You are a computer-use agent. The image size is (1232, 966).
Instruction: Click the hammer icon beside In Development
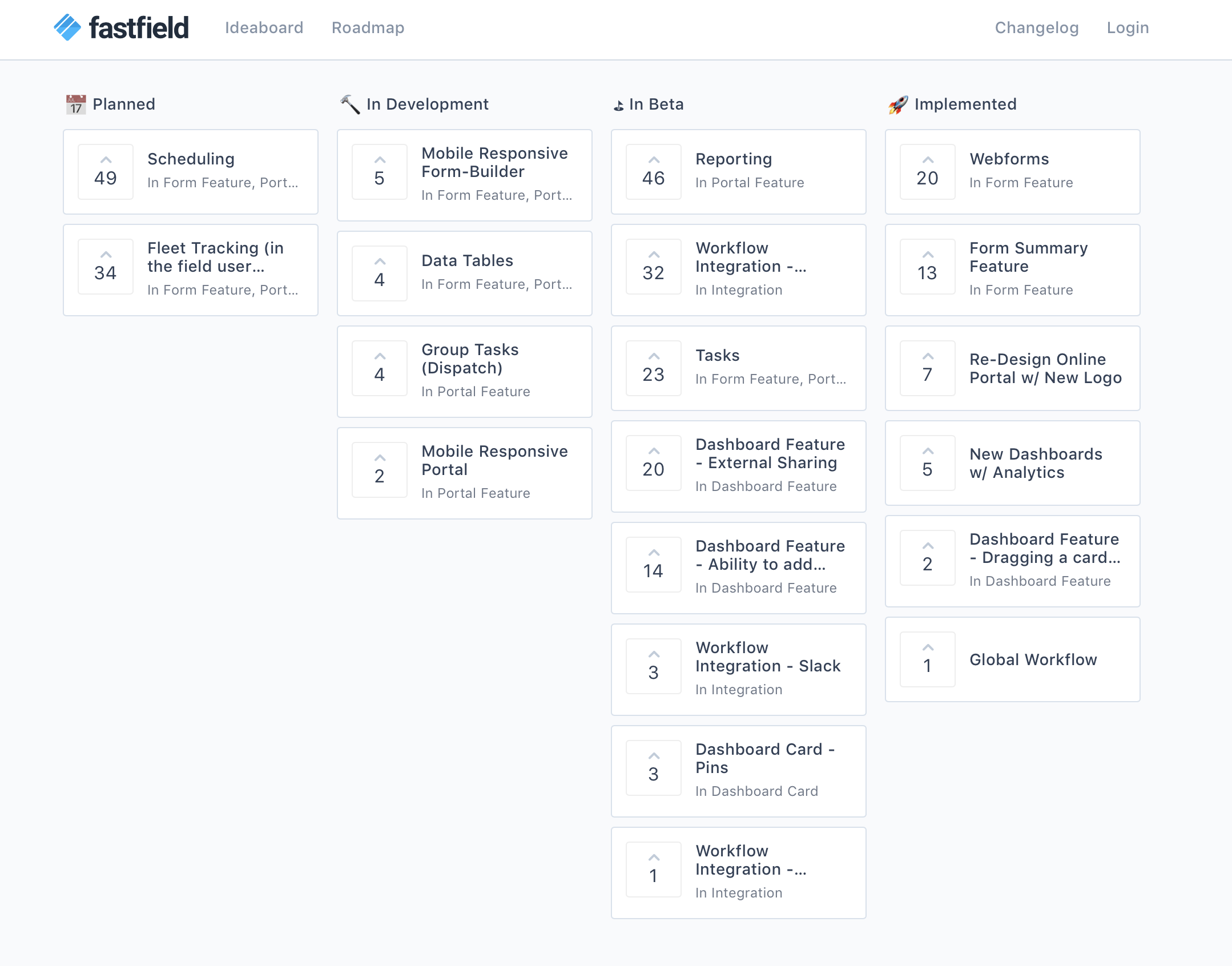coord(349,103)
